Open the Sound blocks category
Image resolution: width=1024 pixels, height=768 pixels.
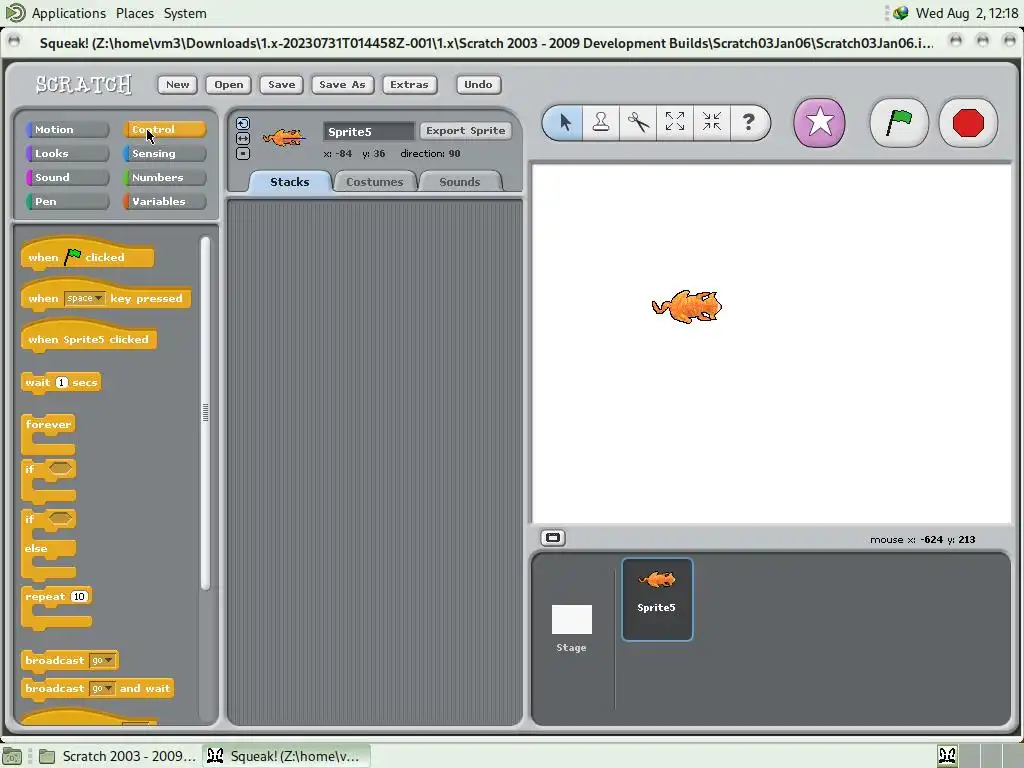[x=67, y=178]
